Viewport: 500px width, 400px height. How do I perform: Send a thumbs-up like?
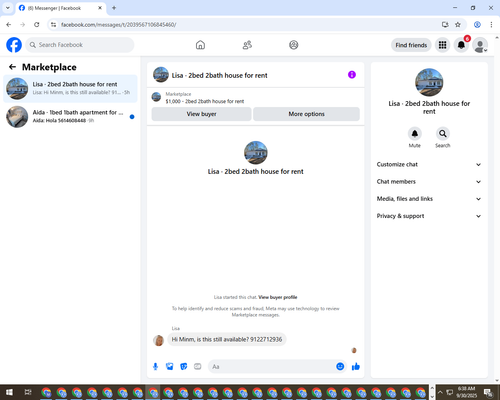(356, 367)
